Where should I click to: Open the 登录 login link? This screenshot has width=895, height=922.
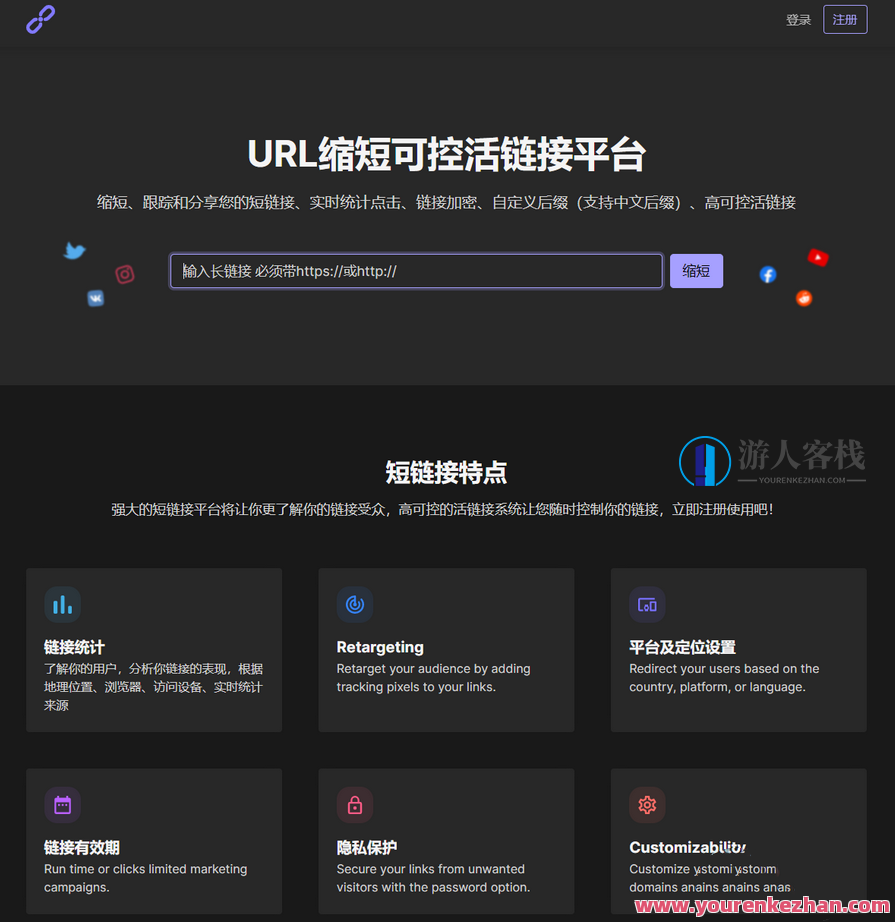pyautogui.click(x=798, y=19)
